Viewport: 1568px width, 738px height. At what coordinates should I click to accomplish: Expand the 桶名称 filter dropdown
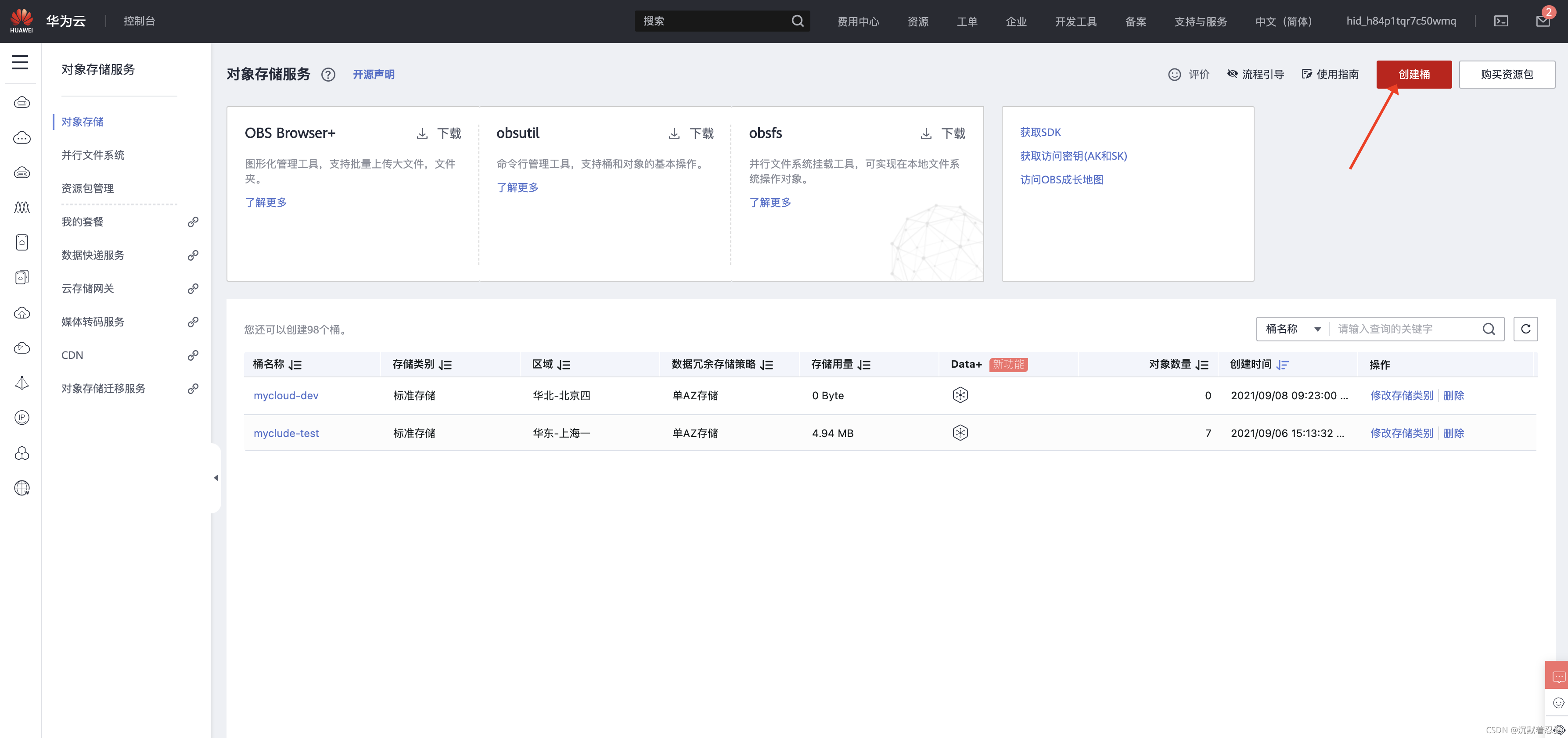(x=1292, y=329)
